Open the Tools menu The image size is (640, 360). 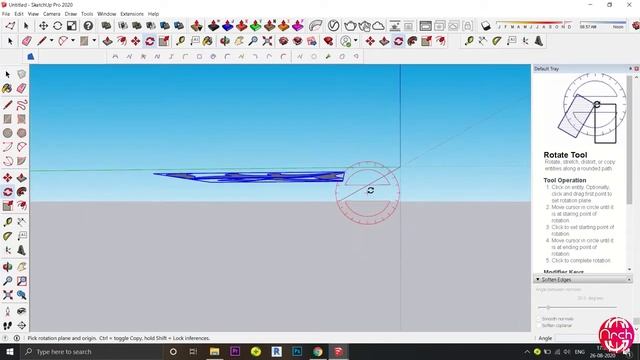(x=87, y=14)
